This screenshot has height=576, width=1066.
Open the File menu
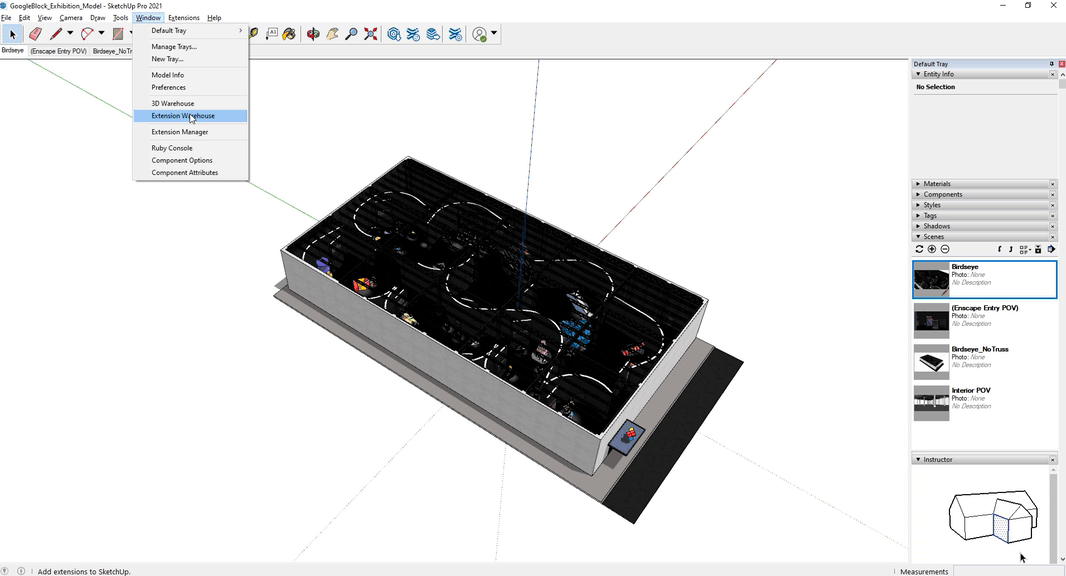pos(6,18)
